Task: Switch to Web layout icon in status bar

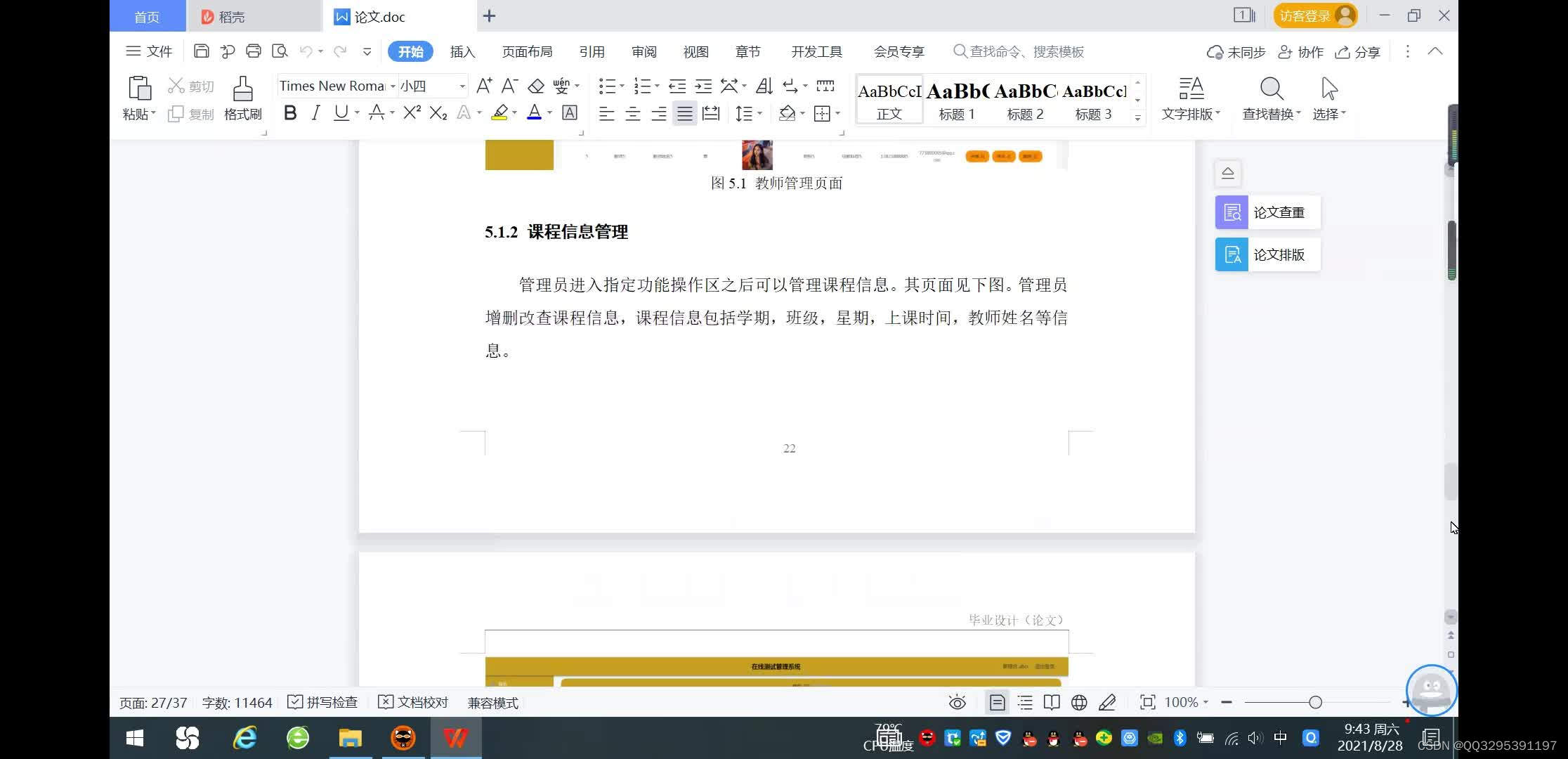Action: (1079, 702)
